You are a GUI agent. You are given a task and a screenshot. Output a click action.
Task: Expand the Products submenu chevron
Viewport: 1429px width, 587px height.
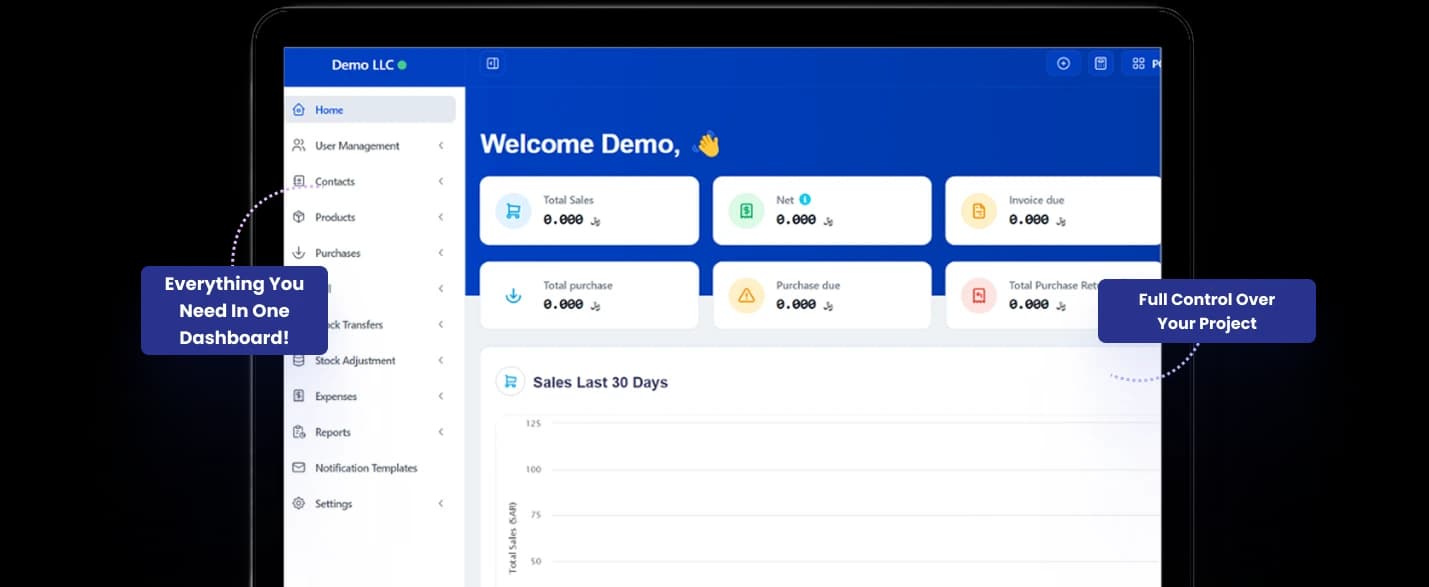tap(441, 217)
